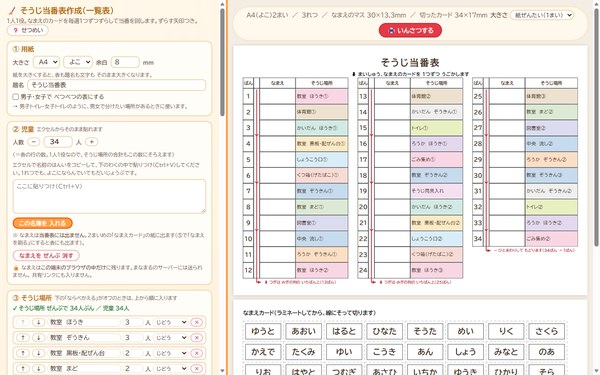
Task: Click the empty name cell in row 1
Action: (277, 96)
